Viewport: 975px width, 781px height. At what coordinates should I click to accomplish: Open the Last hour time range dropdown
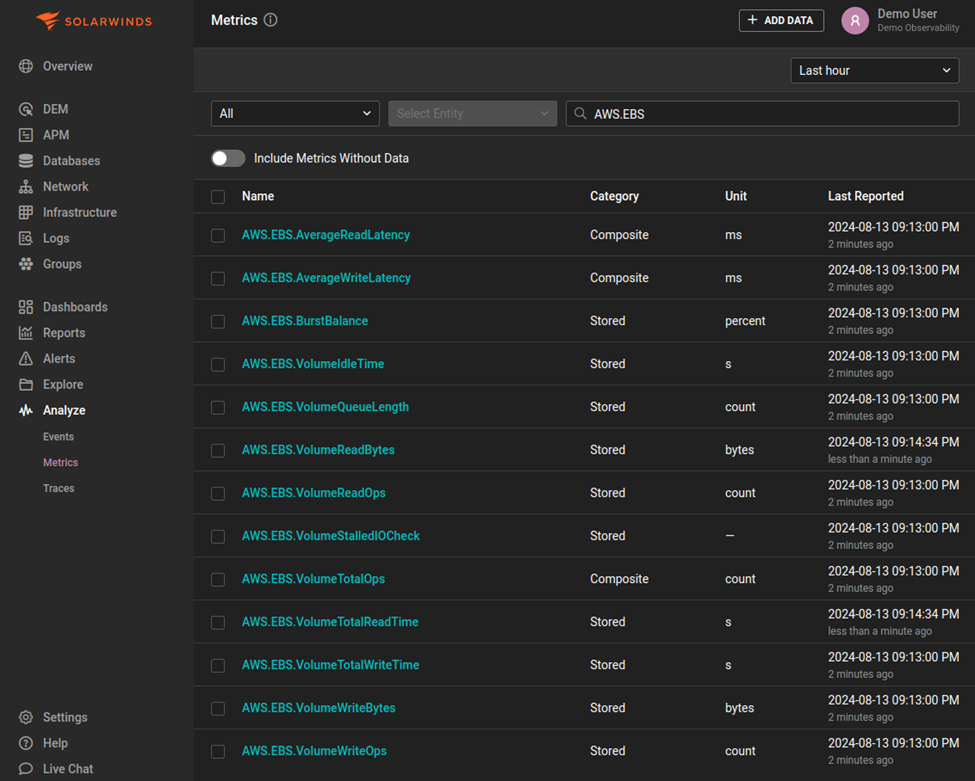[x=874, y=71]
